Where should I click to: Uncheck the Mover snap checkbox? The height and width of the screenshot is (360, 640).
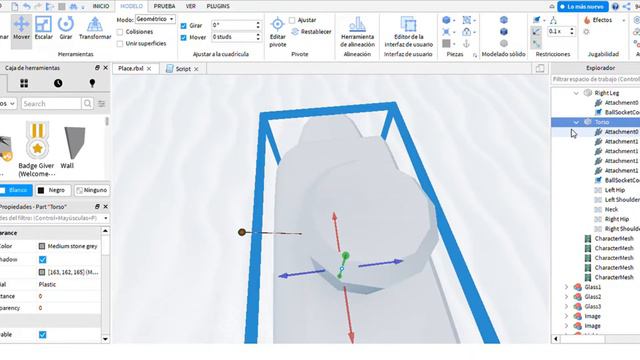[x=183, y=38]
